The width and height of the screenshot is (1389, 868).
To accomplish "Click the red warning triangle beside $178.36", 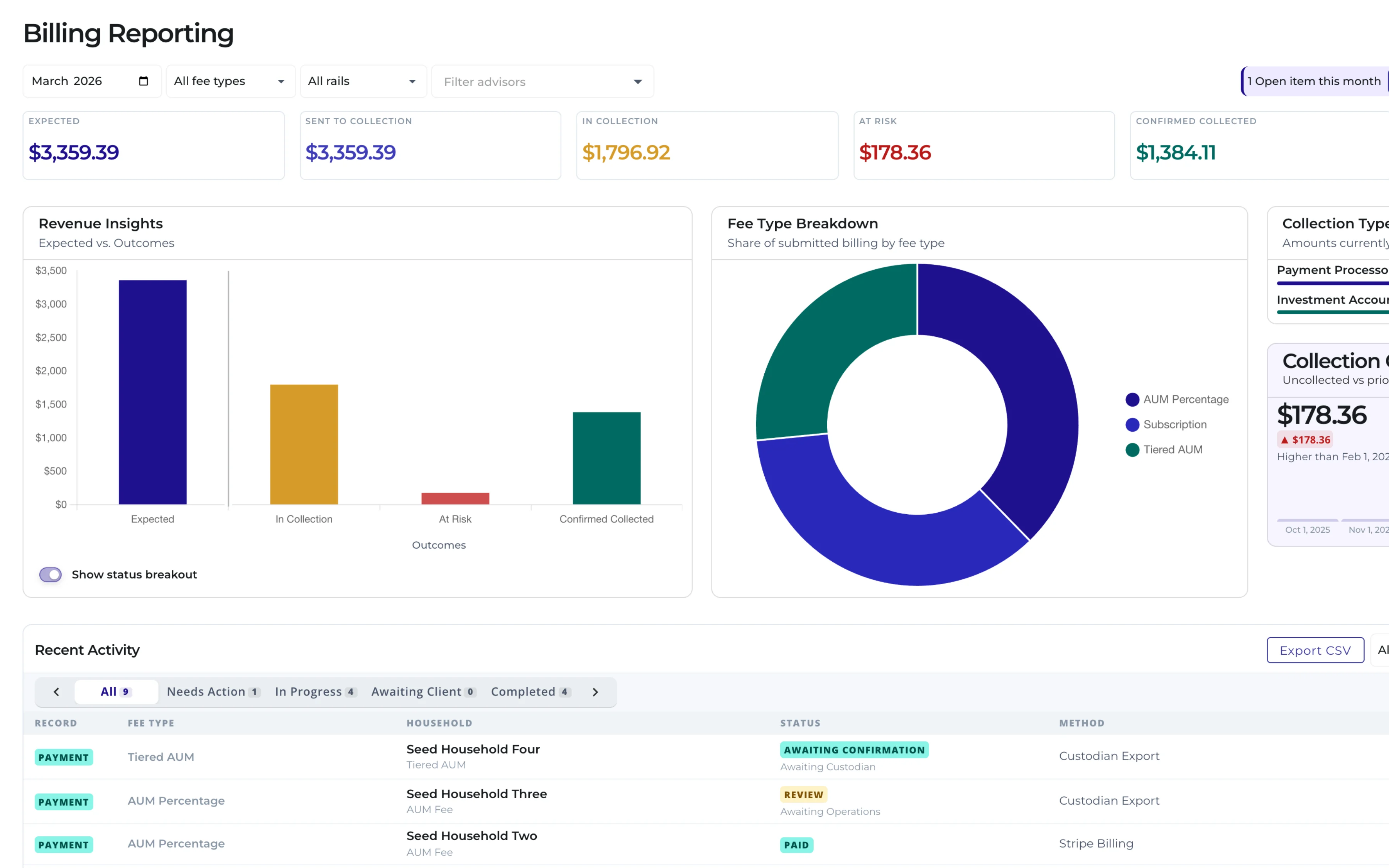I will (x=1285, y=440).
